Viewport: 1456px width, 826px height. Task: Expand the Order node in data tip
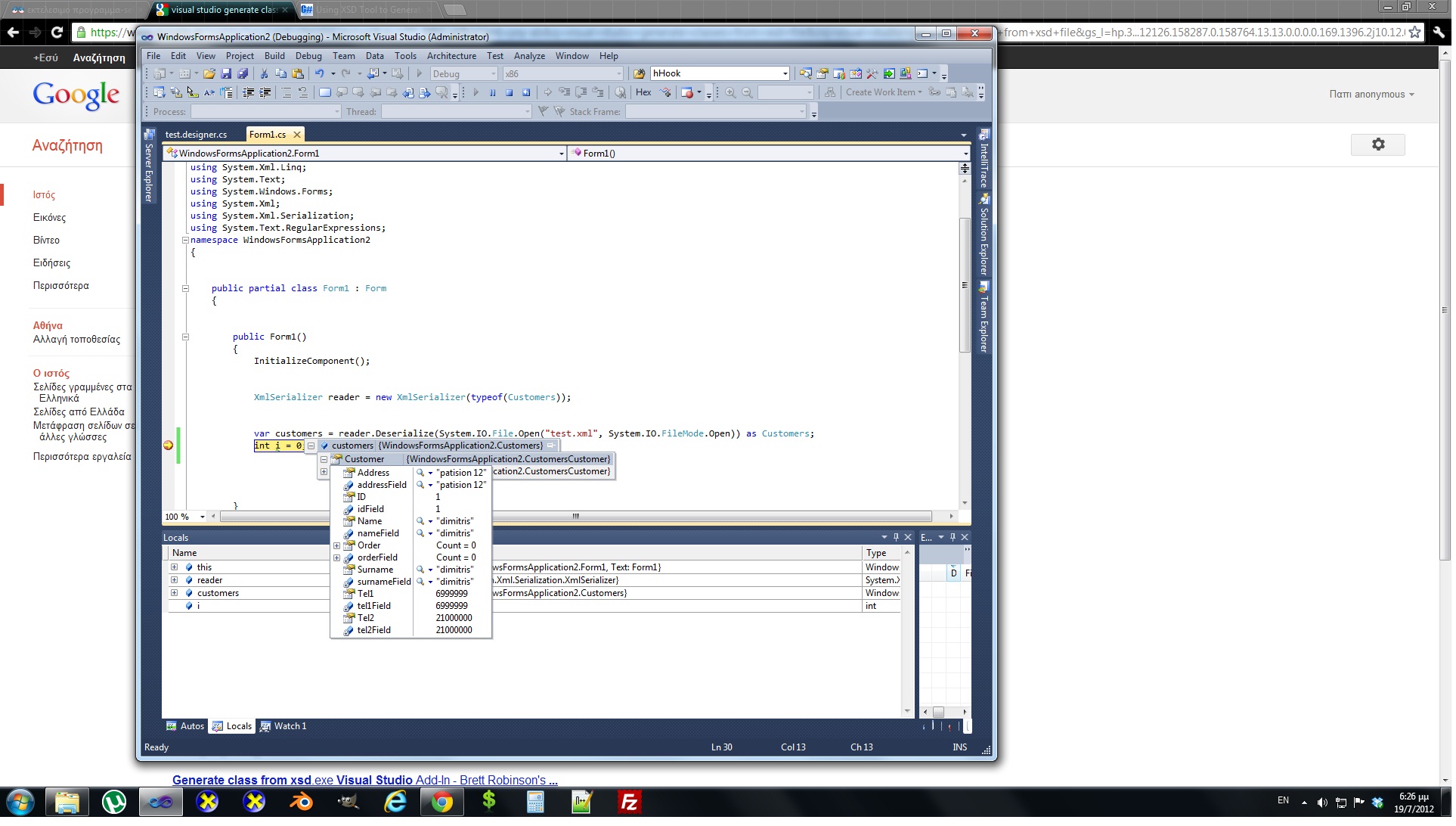(x=337, y=545)
